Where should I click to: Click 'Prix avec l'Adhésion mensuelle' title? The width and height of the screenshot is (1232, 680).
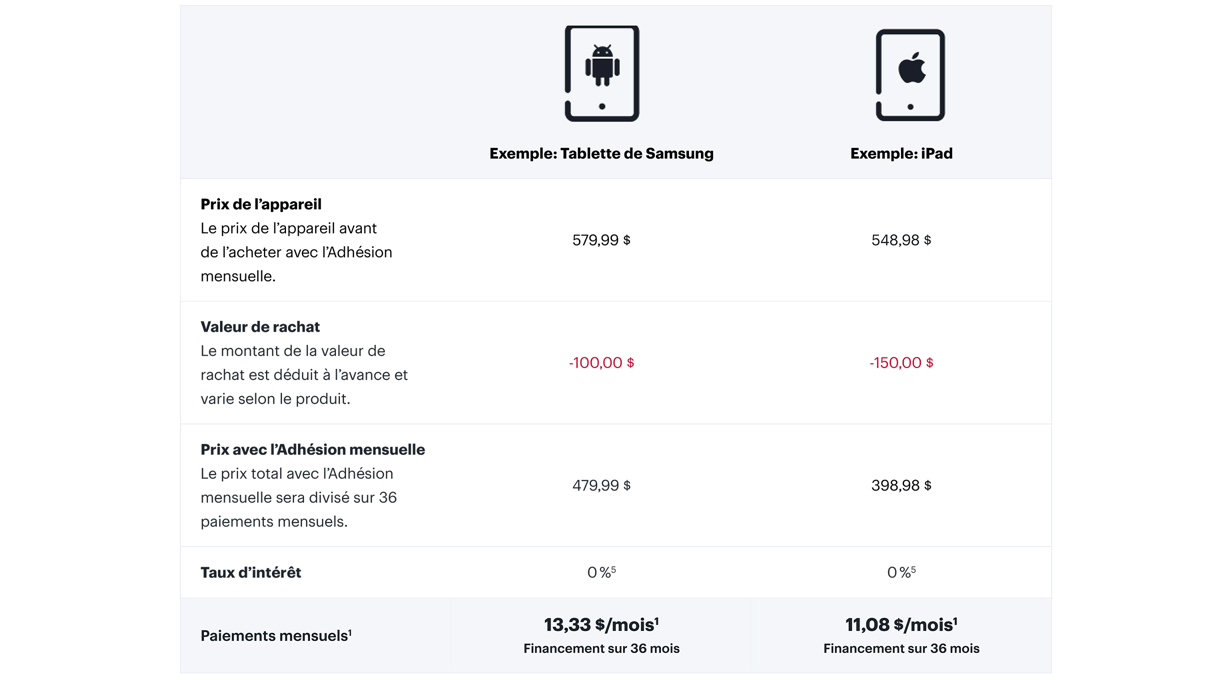[313, 450]
